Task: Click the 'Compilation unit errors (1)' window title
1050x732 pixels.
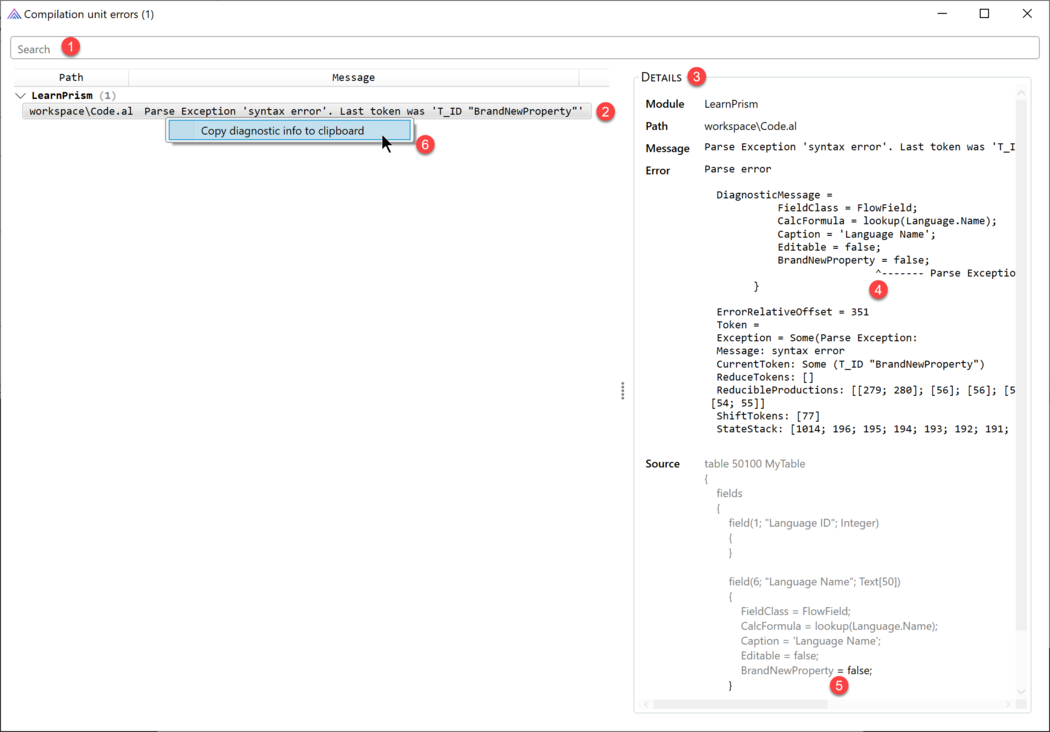Action: coord(89,14)
